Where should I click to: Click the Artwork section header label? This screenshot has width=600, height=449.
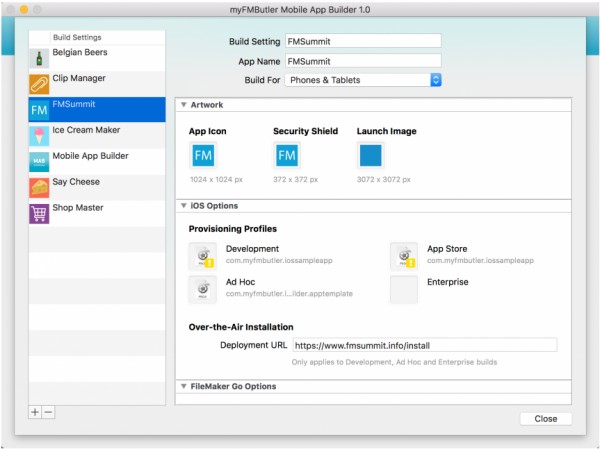pos(207,105)
